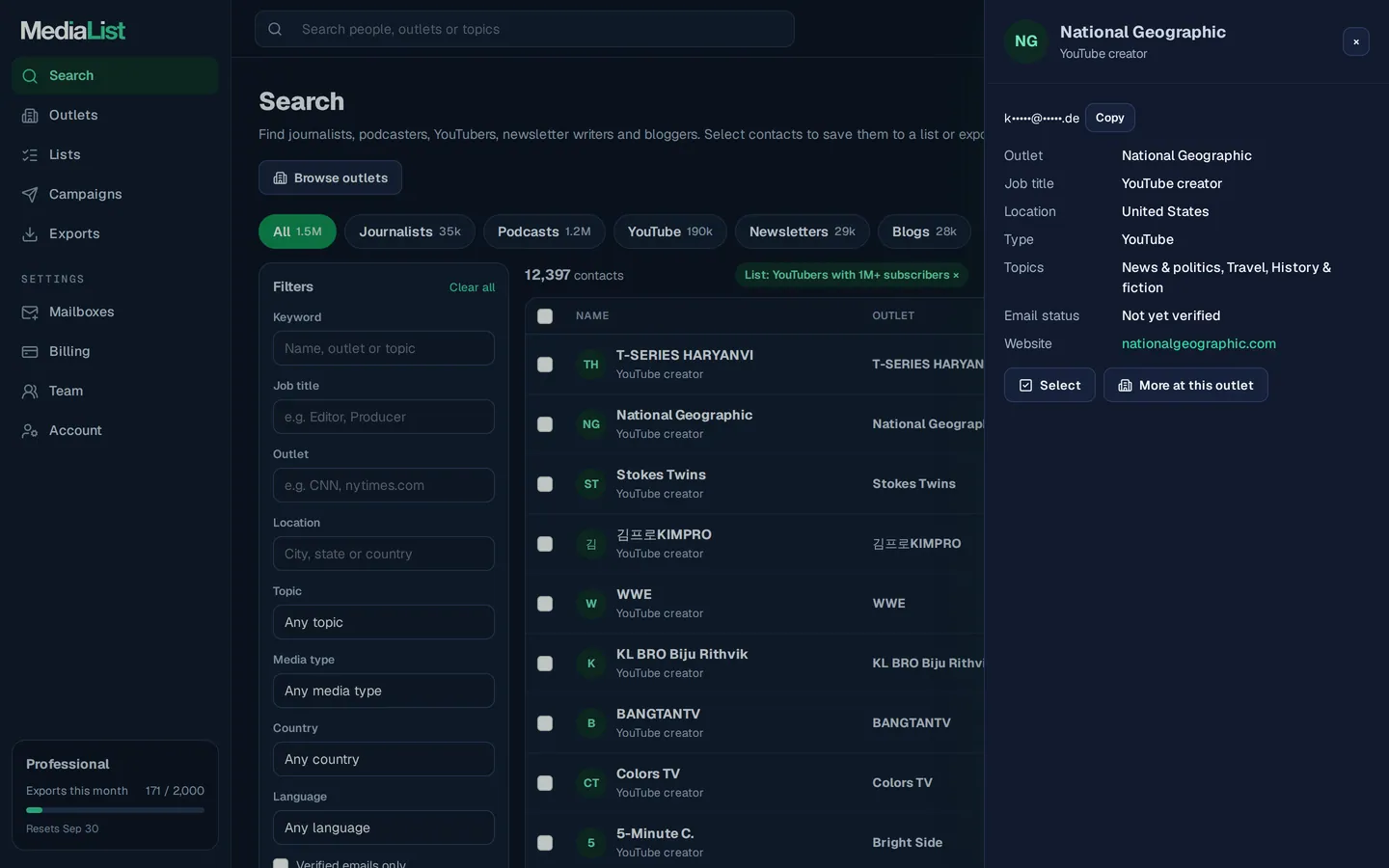Open the Outlets sidebar icon
The height and width of the screenshot is (868, 1389).
coord(30,116)
